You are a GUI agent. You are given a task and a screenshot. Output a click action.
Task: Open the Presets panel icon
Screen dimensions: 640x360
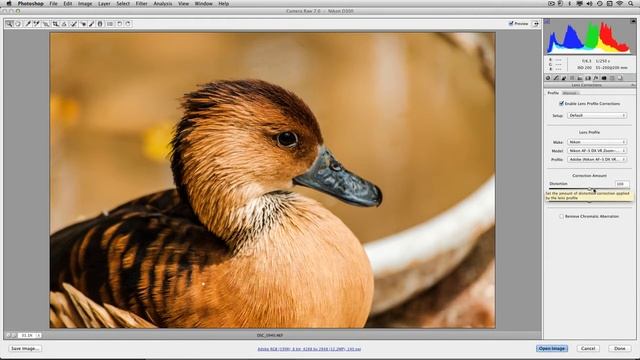(x=612, y=78)
